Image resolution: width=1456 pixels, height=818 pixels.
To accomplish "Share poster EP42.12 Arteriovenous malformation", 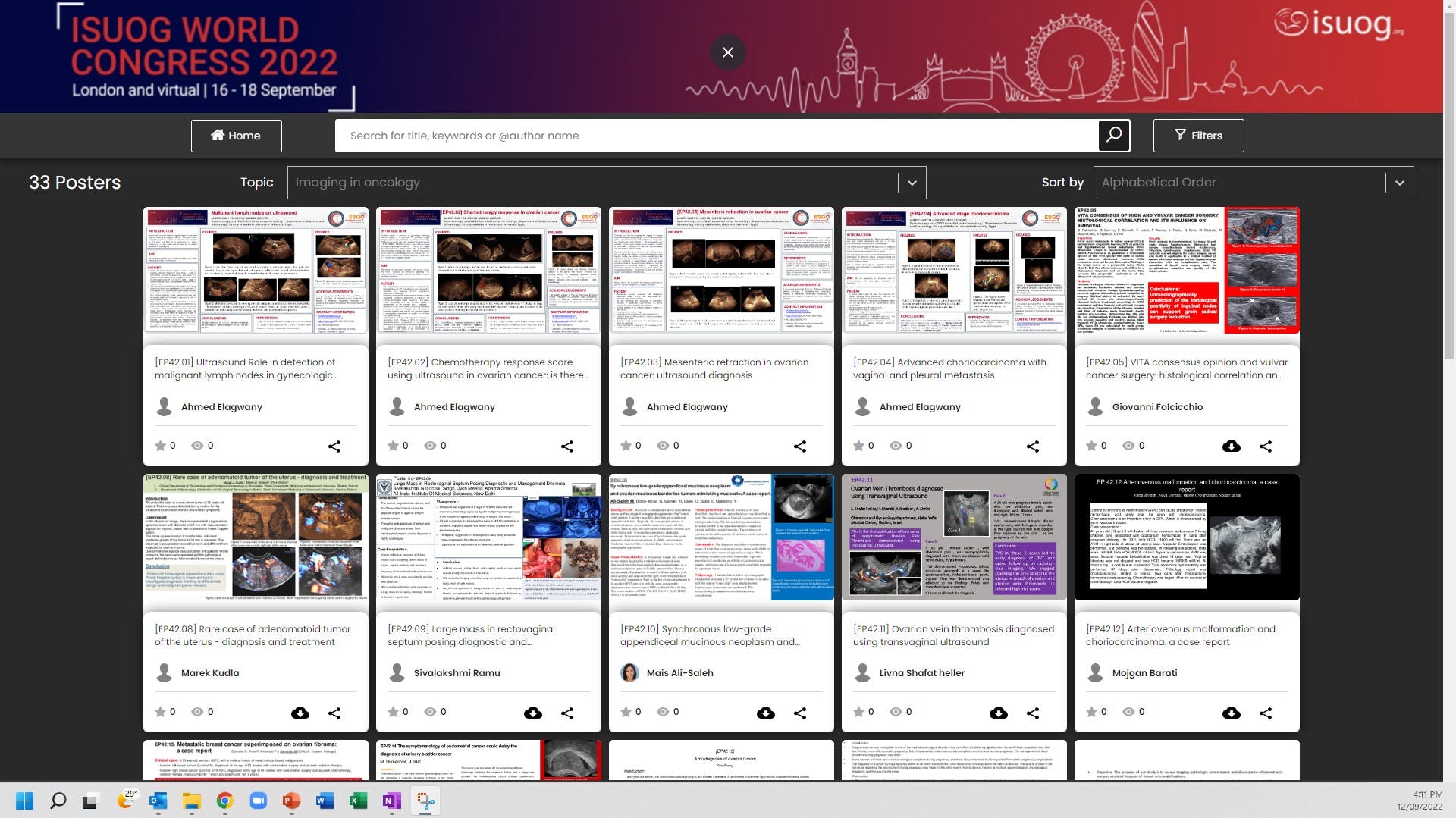I will click(x=1266, y=713).
